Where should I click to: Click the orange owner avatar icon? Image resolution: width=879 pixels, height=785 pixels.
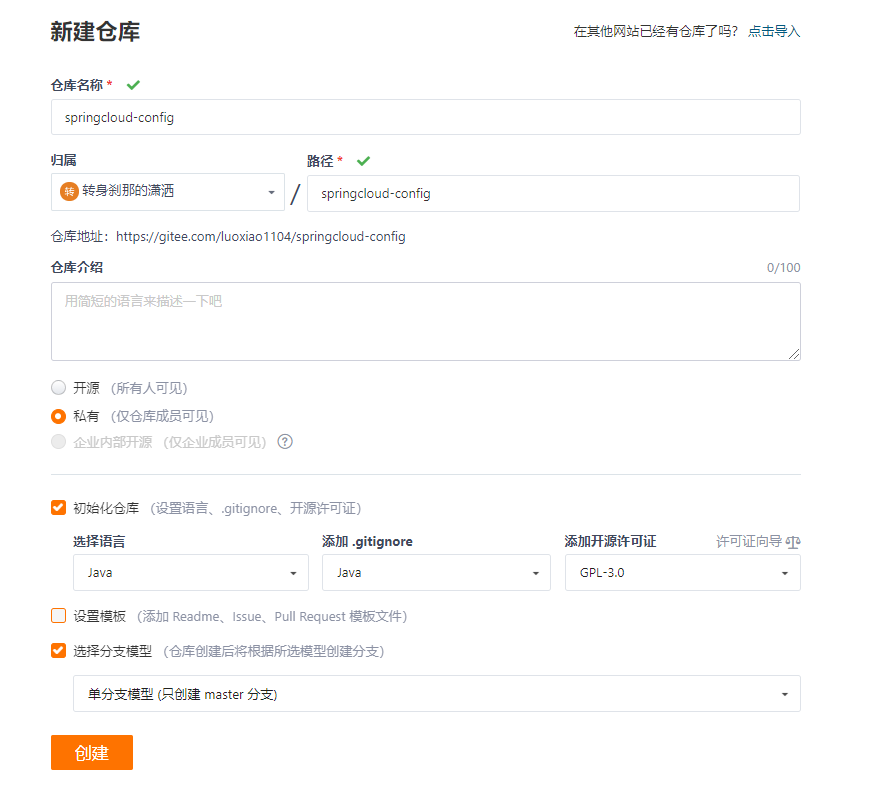click(69, 192)
